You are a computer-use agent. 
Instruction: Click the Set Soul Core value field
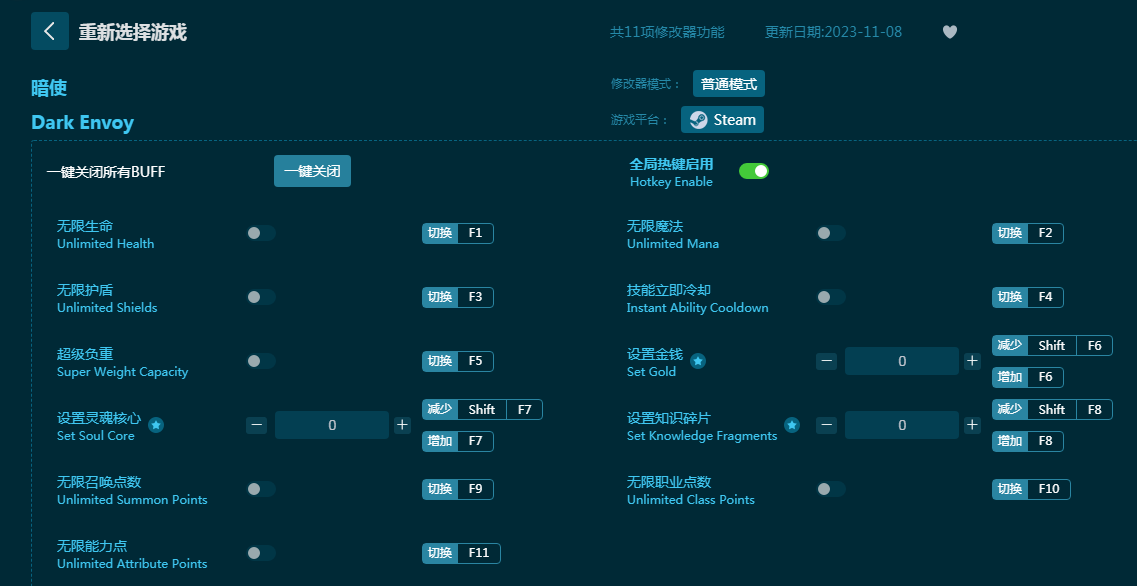pyautogui.click(x=332, y=425)
